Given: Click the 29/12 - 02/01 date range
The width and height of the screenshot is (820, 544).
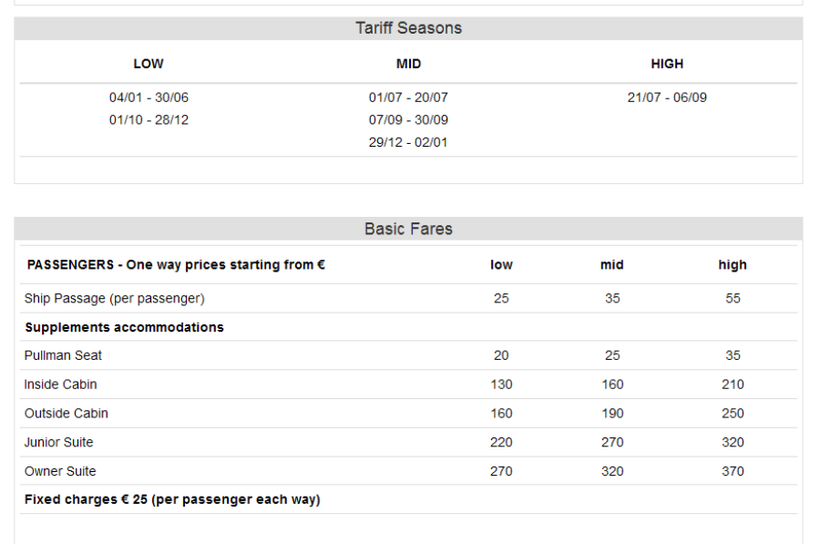Looking at the screenshot, I should click(408, 142).
